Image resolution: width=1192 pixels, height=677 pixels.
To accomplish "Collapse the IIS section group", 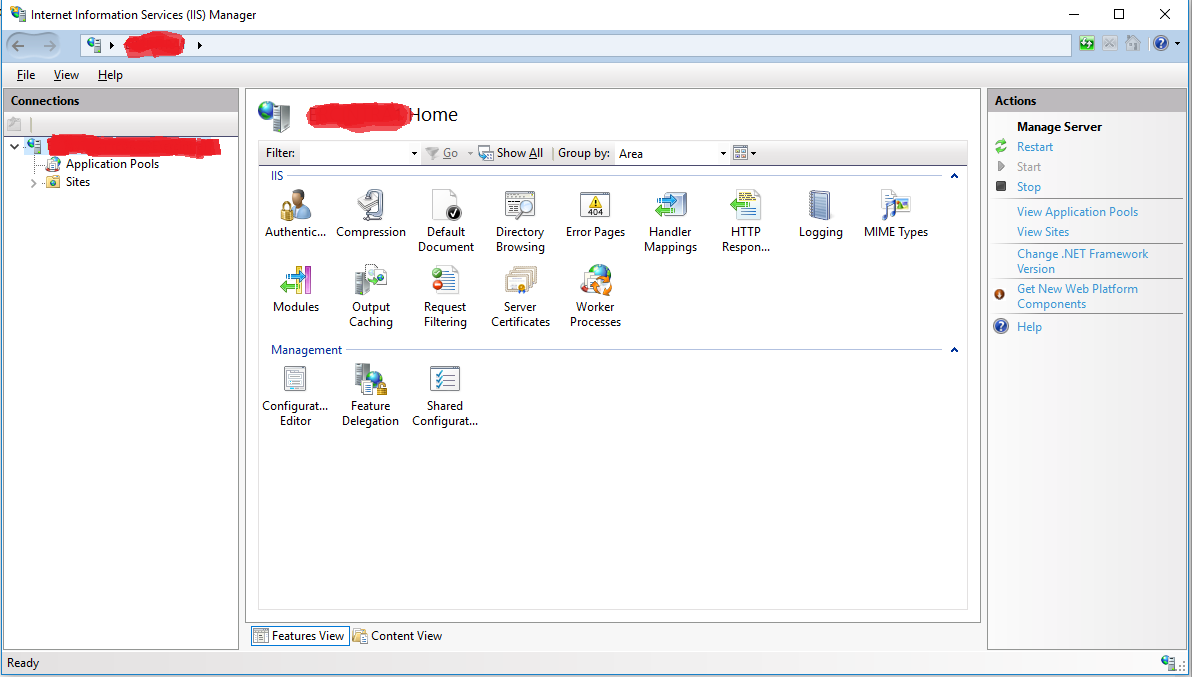I will (954, 176).
